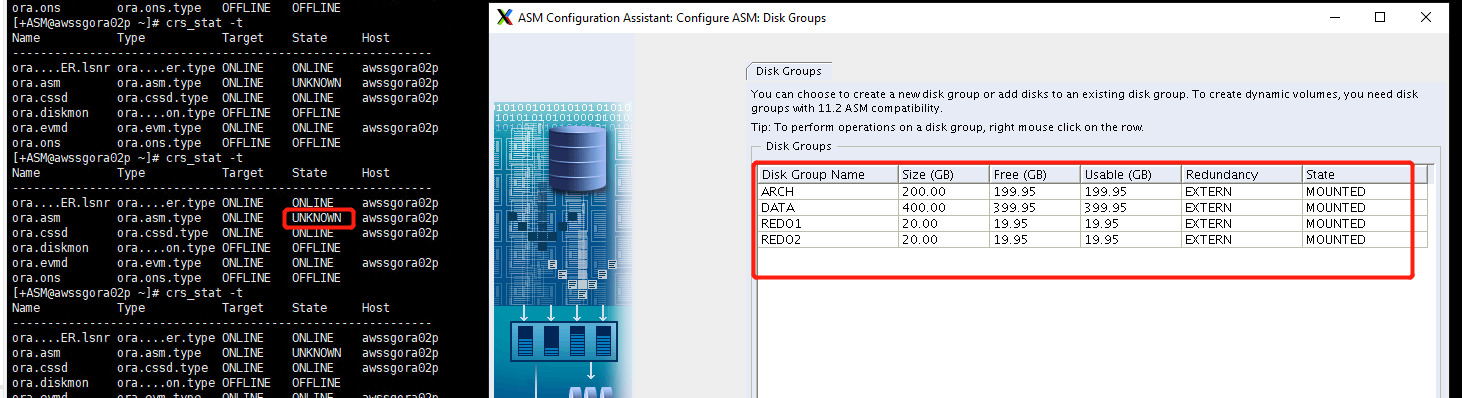This screenshot has width=1462, height=398.
Task: Click the EXTERN redundancy cell for REDO1
Action: (1242, 223)
